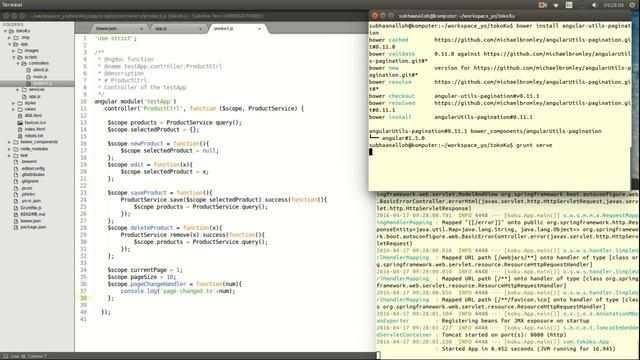Click the images folder icon
The height and width of the screenshot is (360, 640).
click(20, 51)
